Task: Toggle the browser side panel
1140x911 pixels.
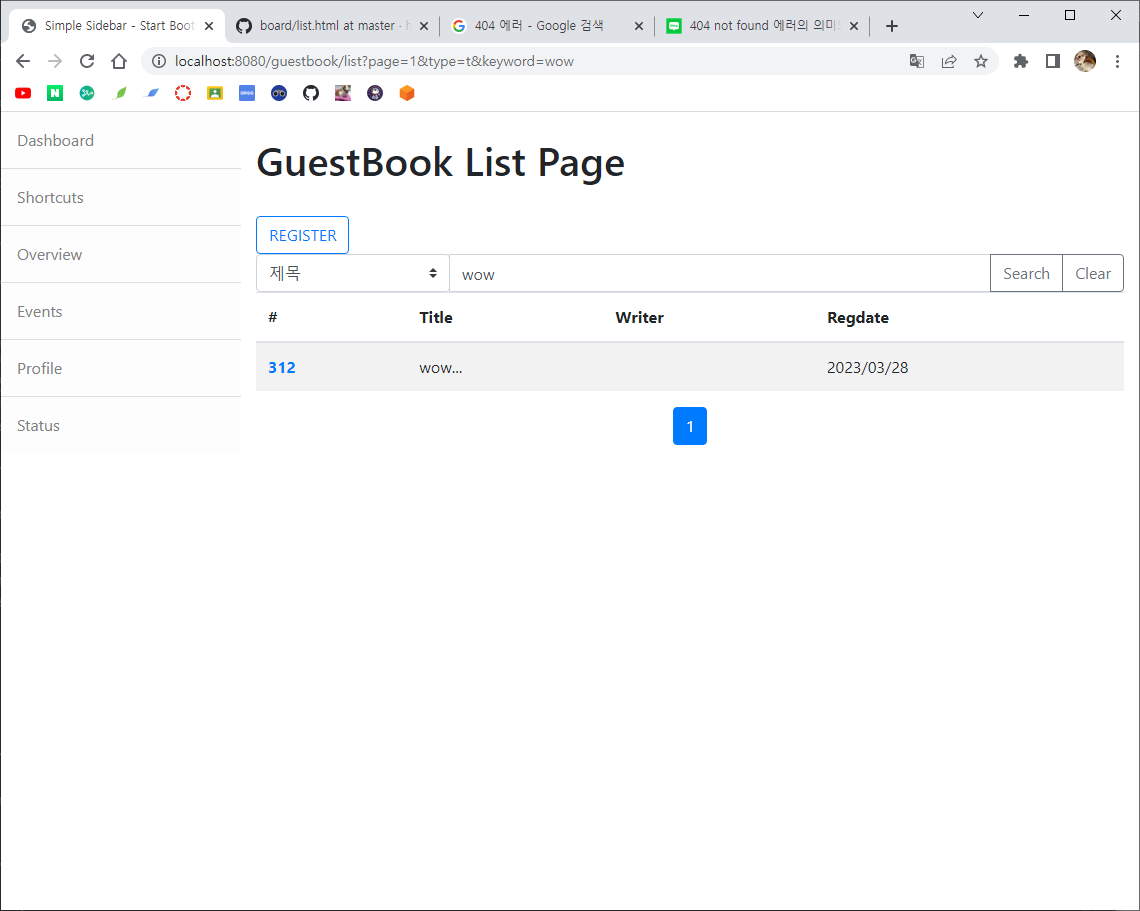Action: pos(1052,61)
